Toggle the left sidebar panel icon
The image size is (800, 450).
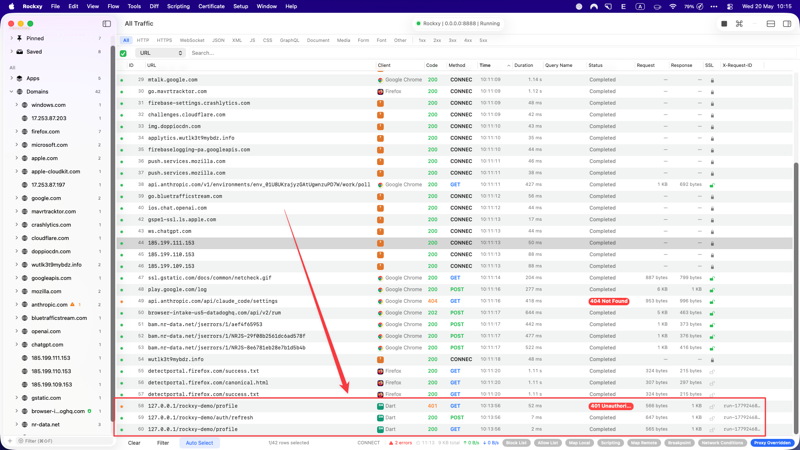107,23
